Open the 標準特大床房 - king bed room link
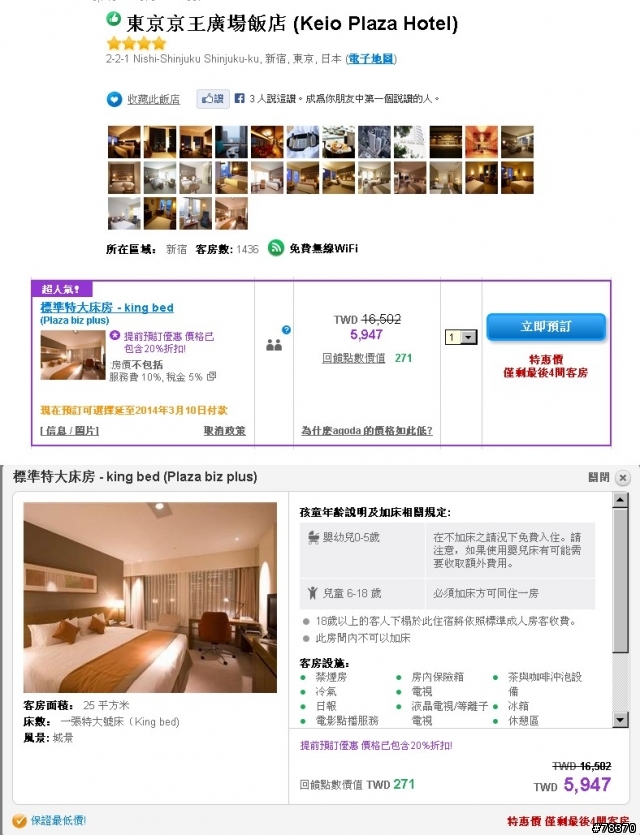Image resolution: width=640 pixels, height=836 pixels. click(x=107, y=307)
